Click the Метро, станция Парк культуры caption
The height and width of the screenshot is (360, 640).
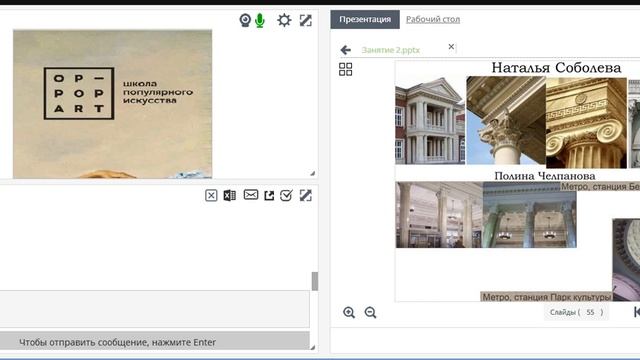click(x=546, y=297)
